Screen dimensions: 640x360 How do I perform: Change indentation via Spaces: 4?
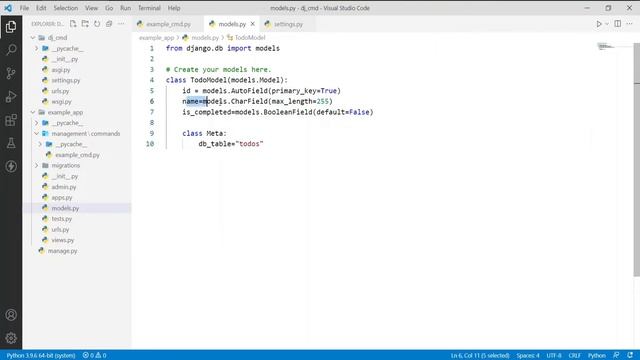[x=528, y=356]
